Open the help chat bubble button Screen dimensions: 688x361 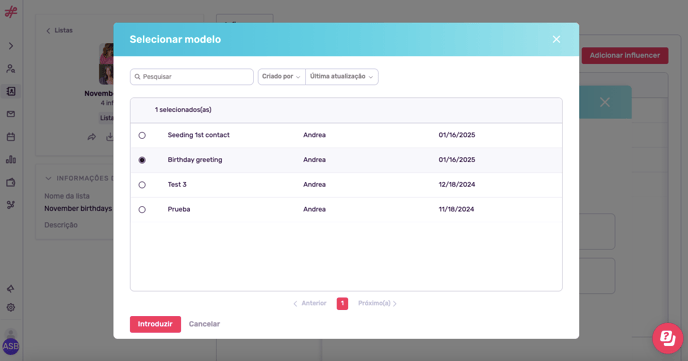tap(667, 338)
